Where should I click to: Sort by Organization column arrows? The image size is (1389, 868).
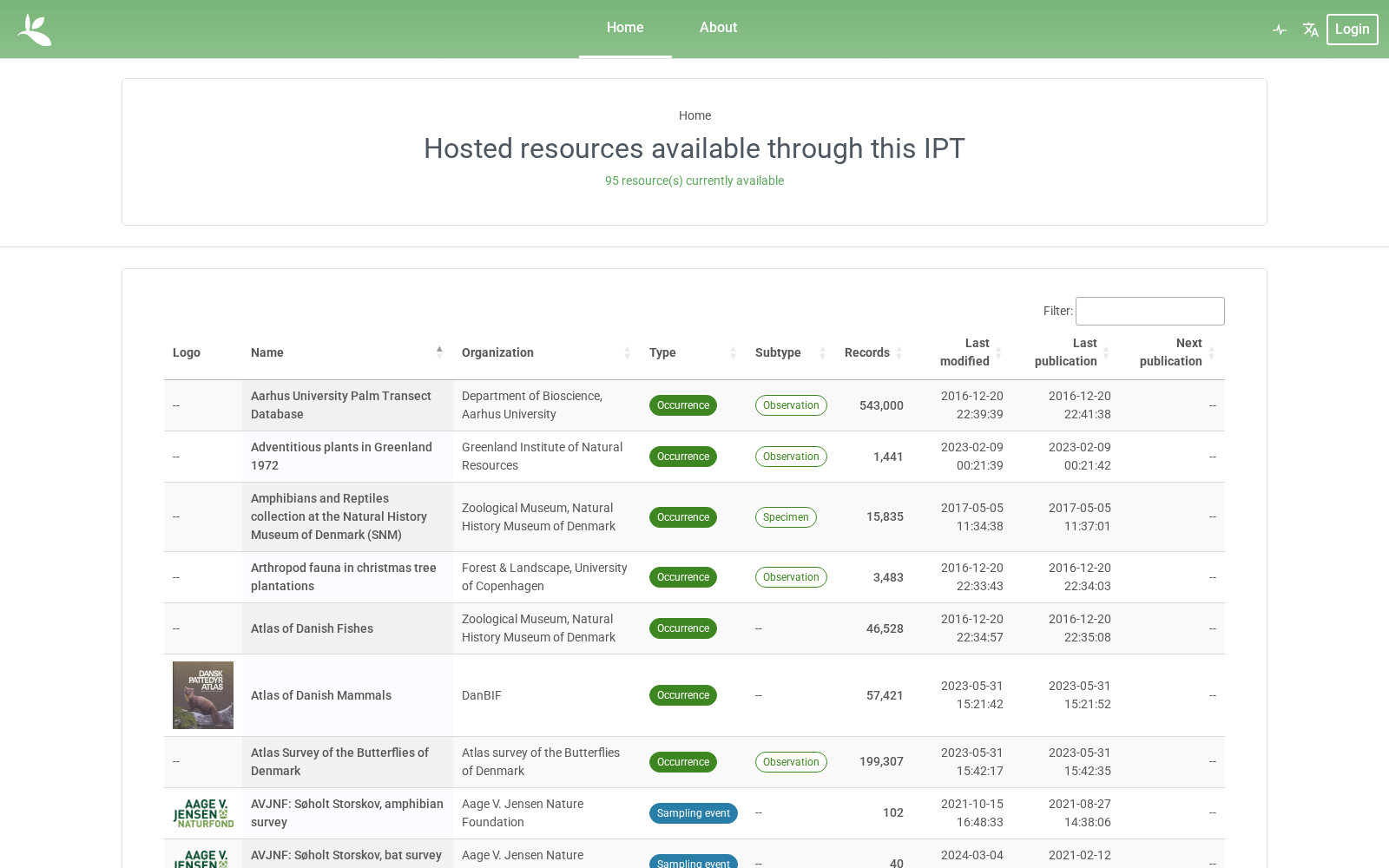(627, 352)
